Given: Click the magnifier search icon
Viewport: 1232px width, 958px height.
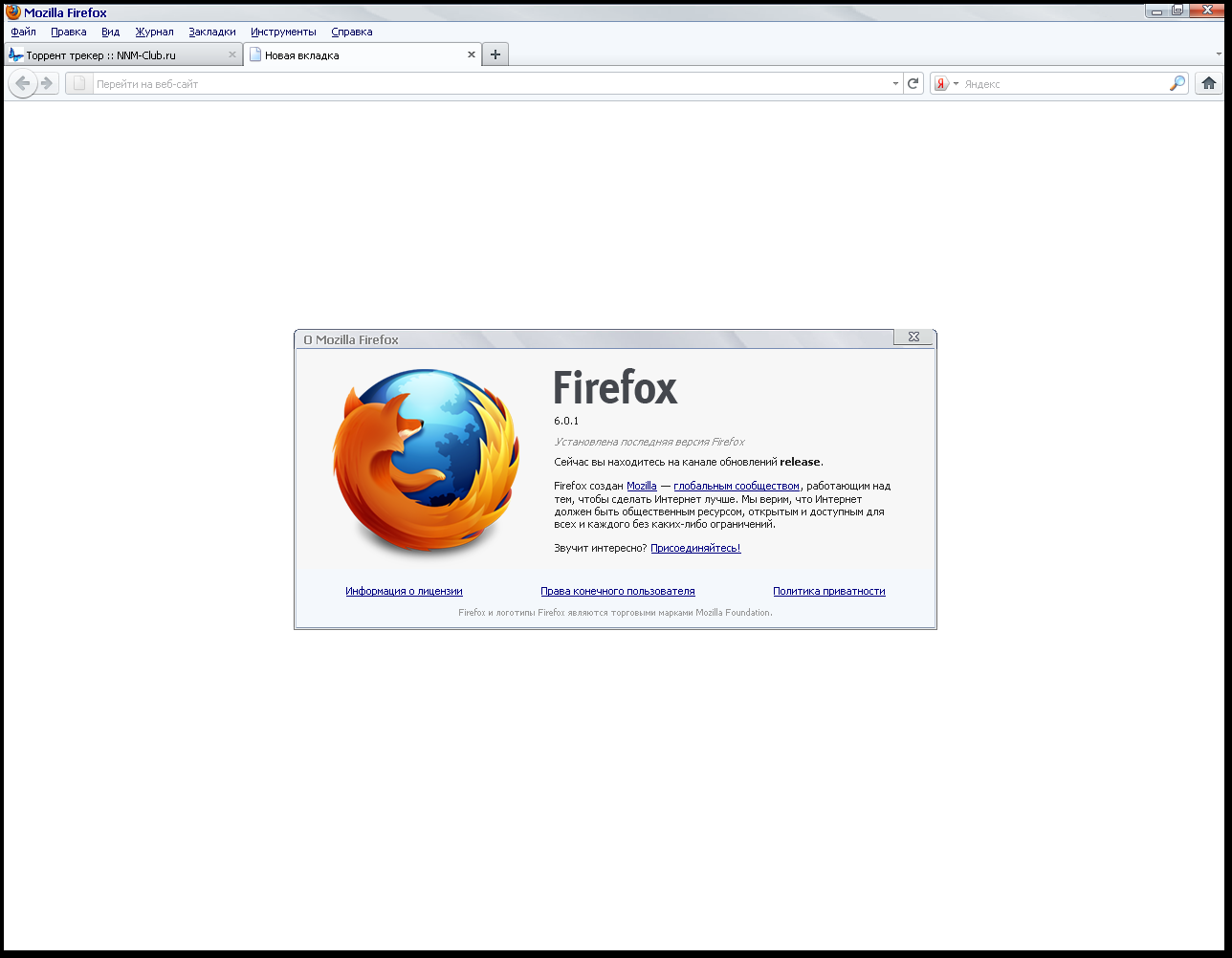Looking at the screenshot, I should pos(1177,83).
